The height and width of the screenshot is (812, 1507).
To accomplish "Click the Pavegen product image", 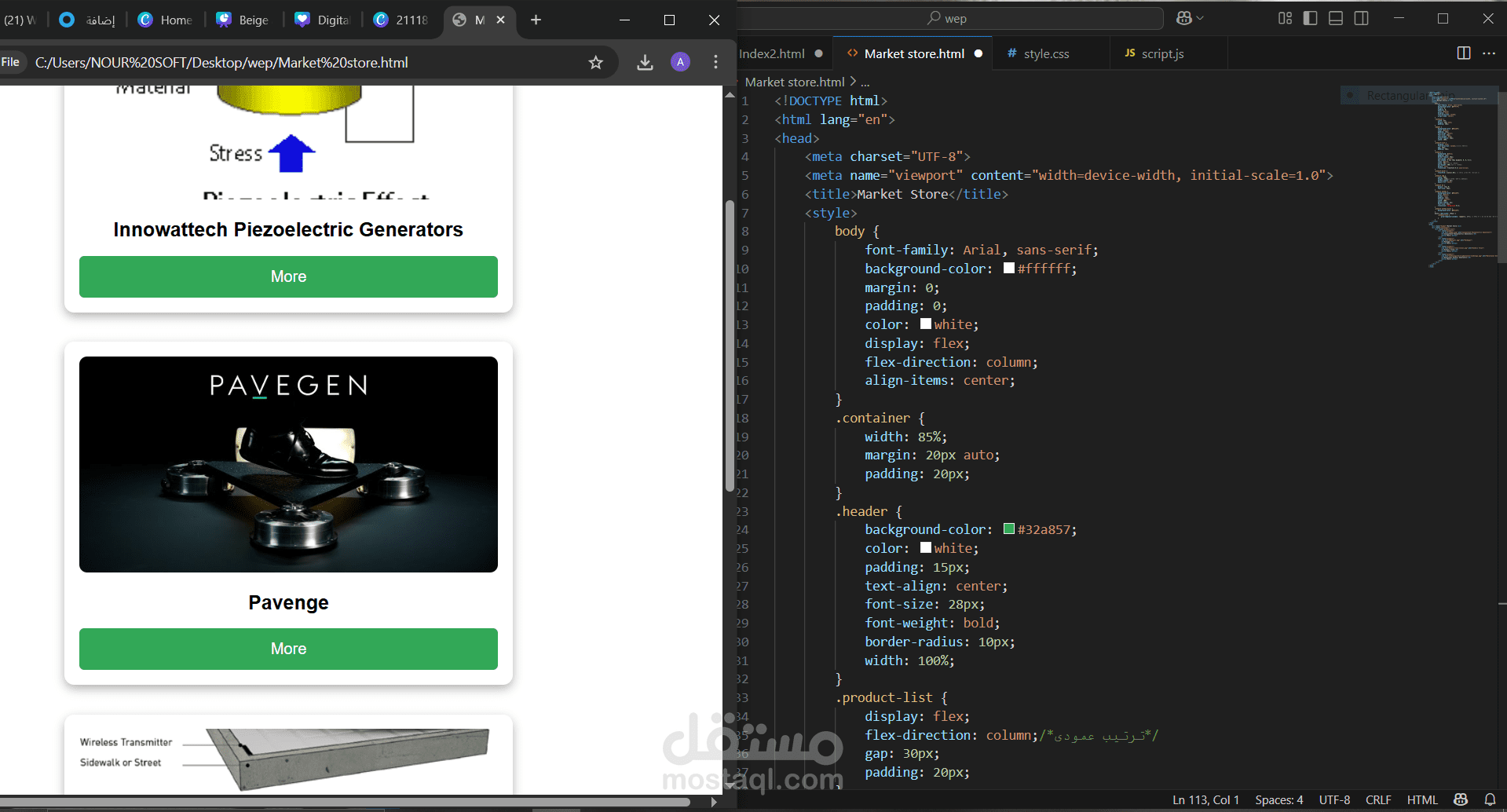I will tap(288, 464).
